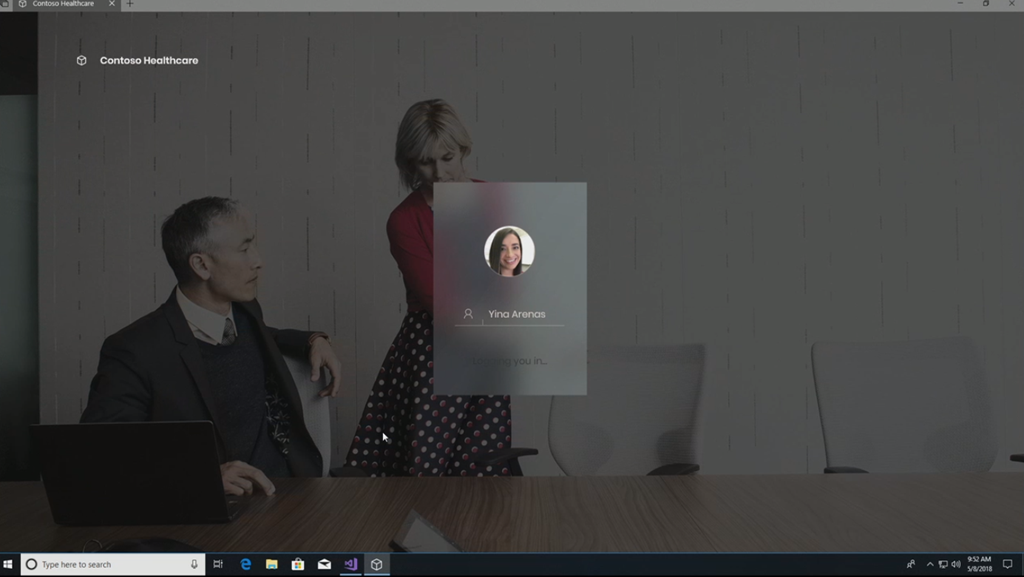Launch Microsoft Edge from the taskbar
1024x577 pixels.
245,565
